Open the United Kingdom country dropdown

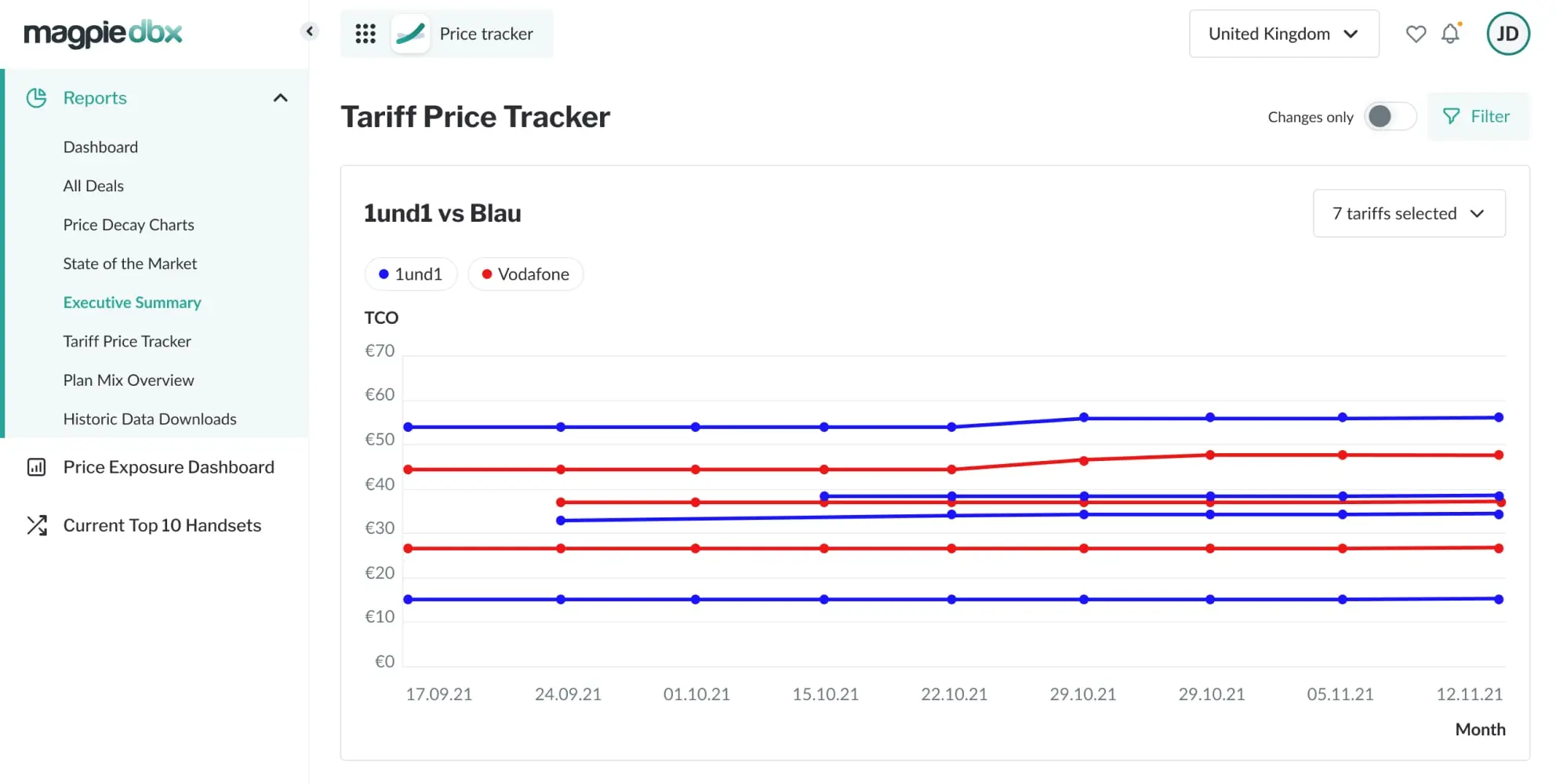click(x=1284, y=34)
